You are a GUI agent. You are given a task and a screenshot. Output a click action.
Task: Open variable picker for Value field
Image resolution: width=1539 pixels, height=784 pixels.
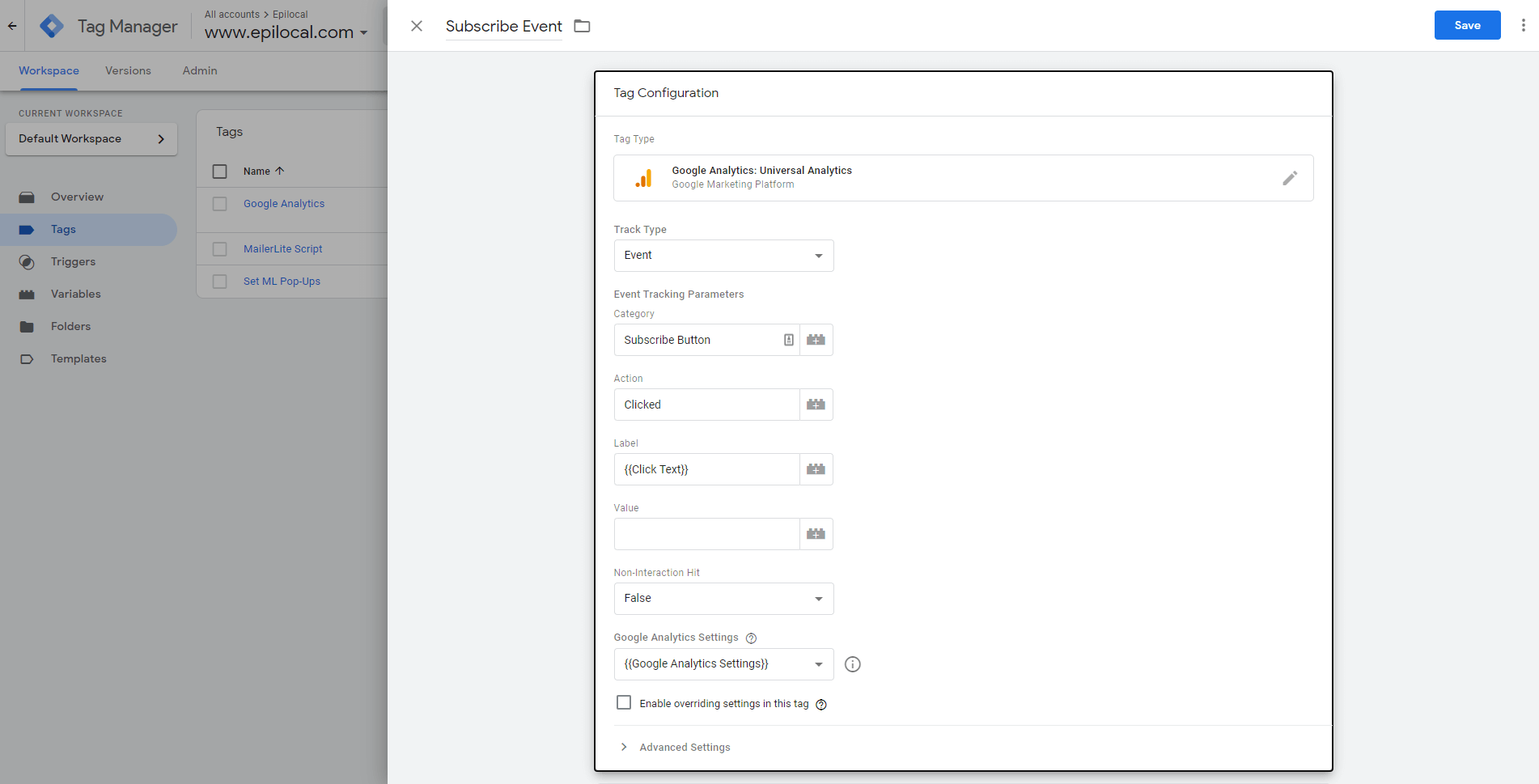point(816,534)
